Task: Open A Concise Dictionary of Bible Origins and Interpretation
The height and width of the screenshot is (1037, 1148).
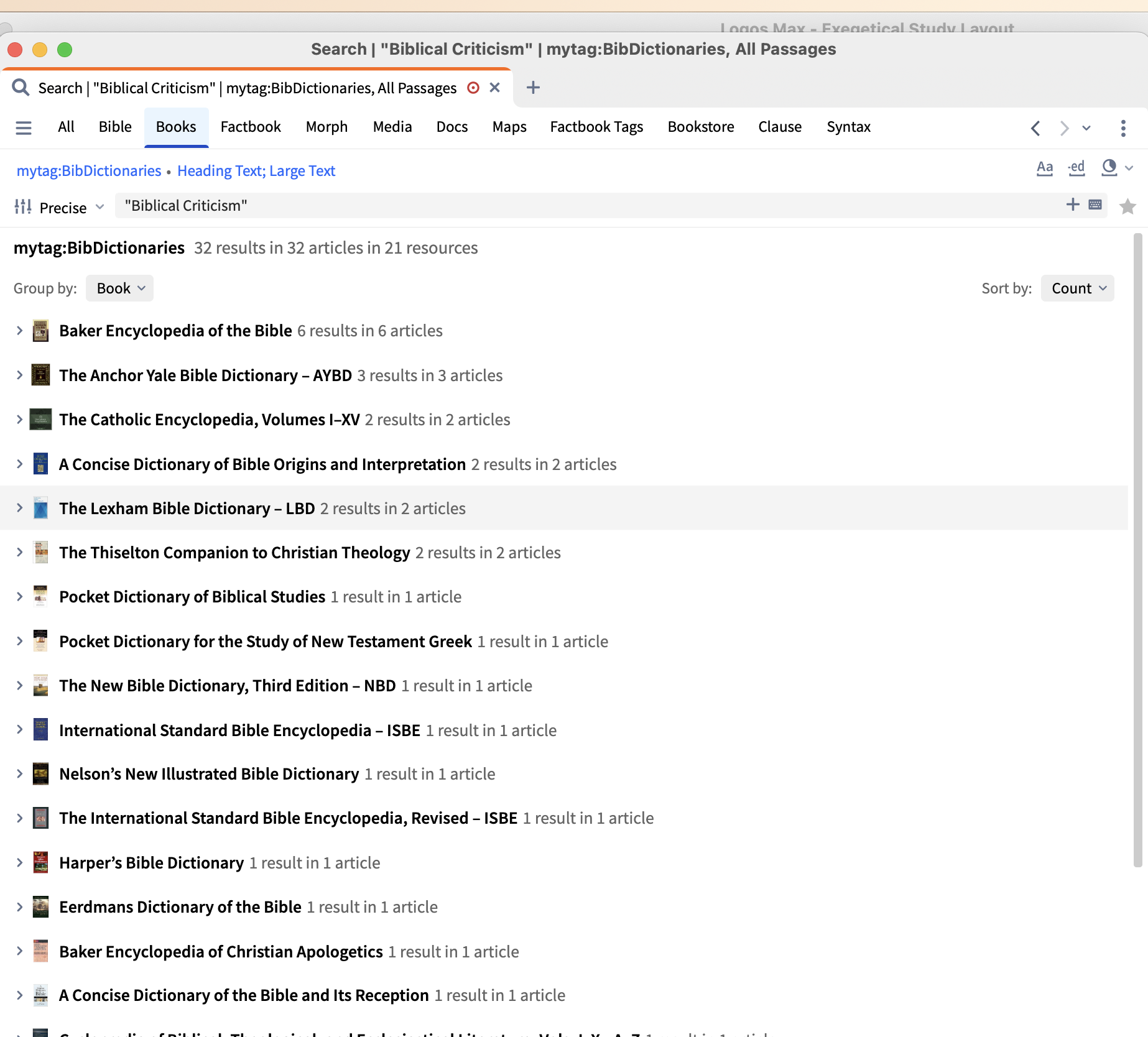Action: coord(262,464)
